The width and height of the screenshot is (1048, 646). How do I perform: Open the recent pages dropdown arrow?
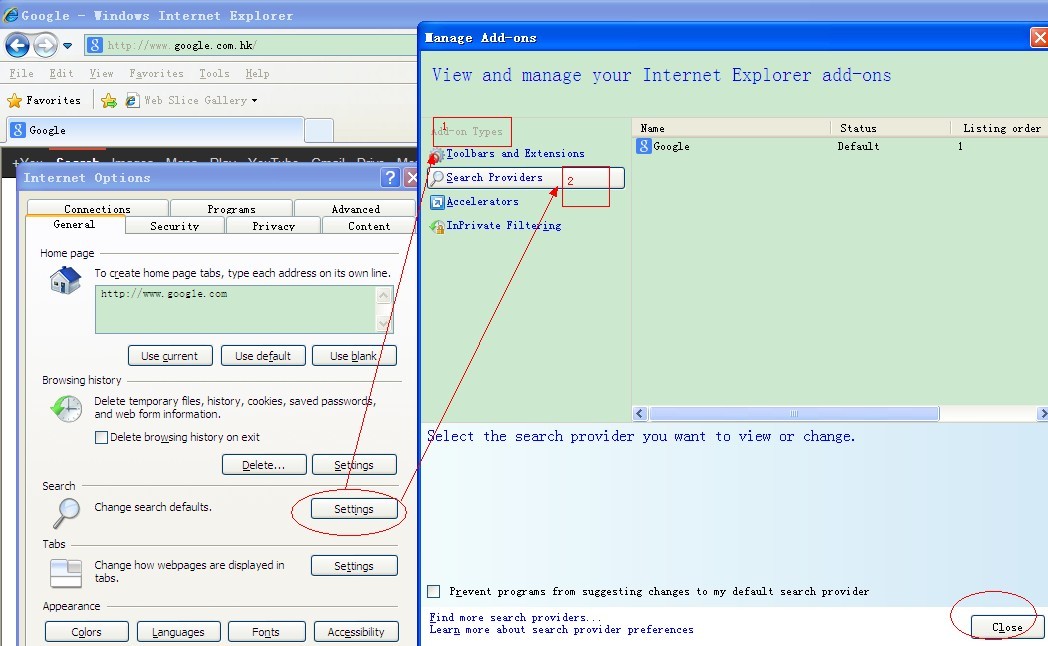[68, 46]
